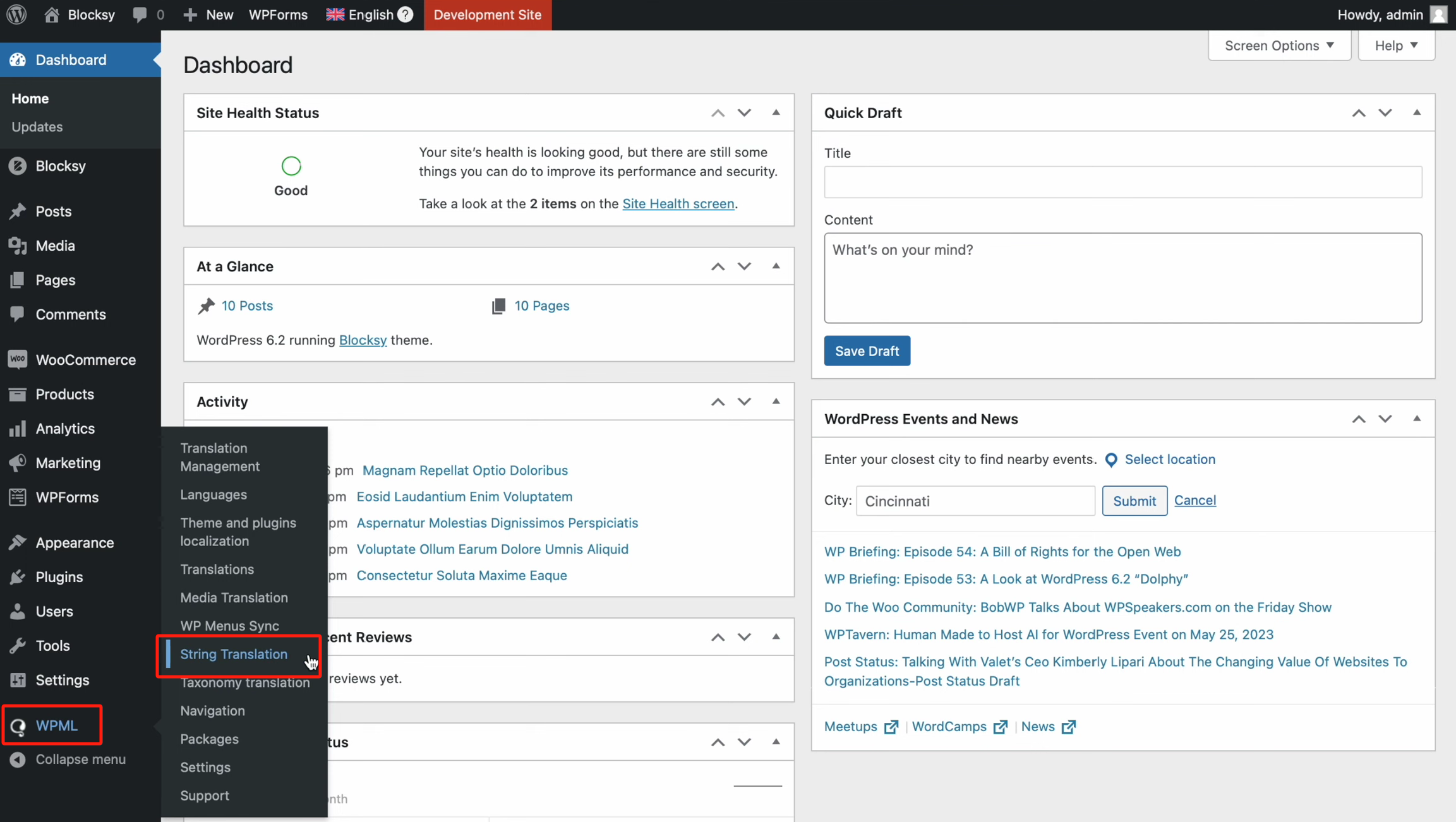This screenshot has width=1456, height=822.
Task: Open the WooCommerce sidebar icon
Action: (18, 359)
